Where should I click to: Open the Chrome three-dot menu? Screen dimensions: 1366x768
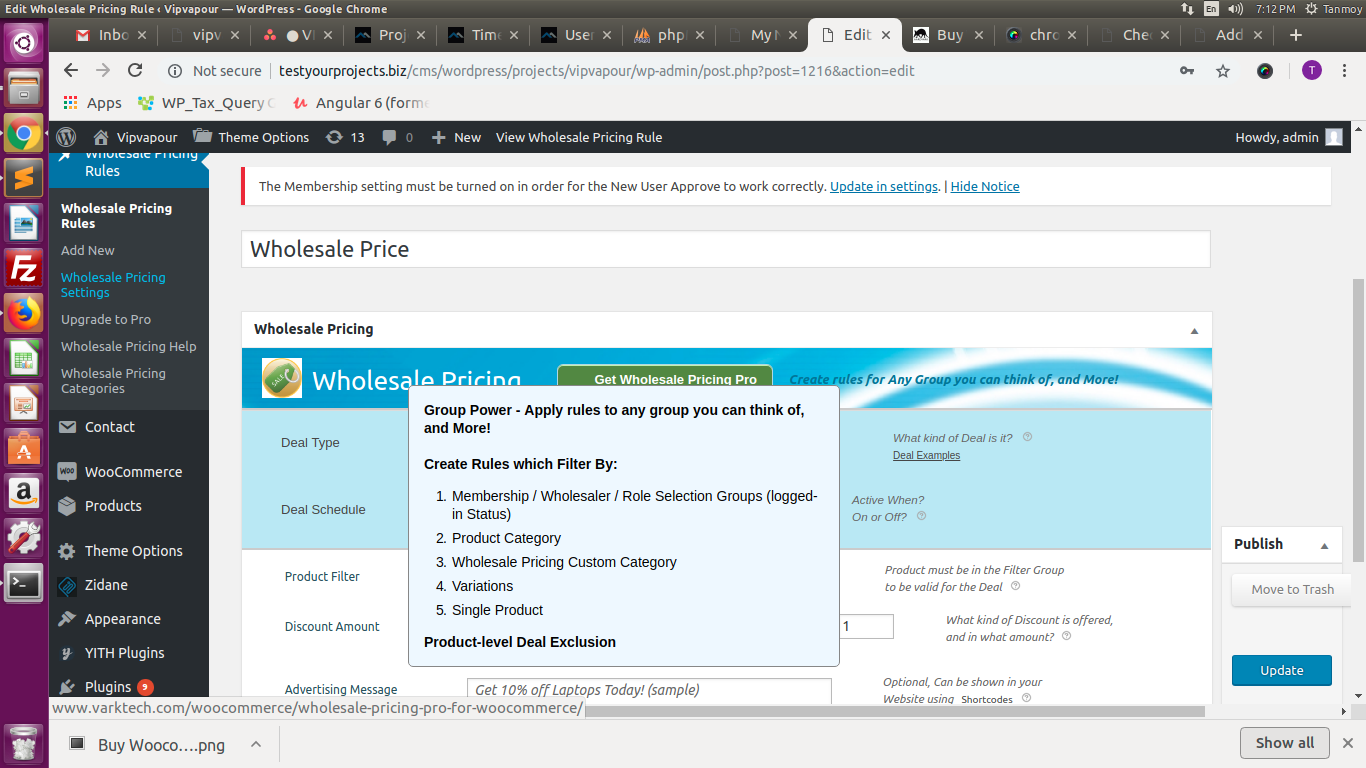coord(1346,70)
